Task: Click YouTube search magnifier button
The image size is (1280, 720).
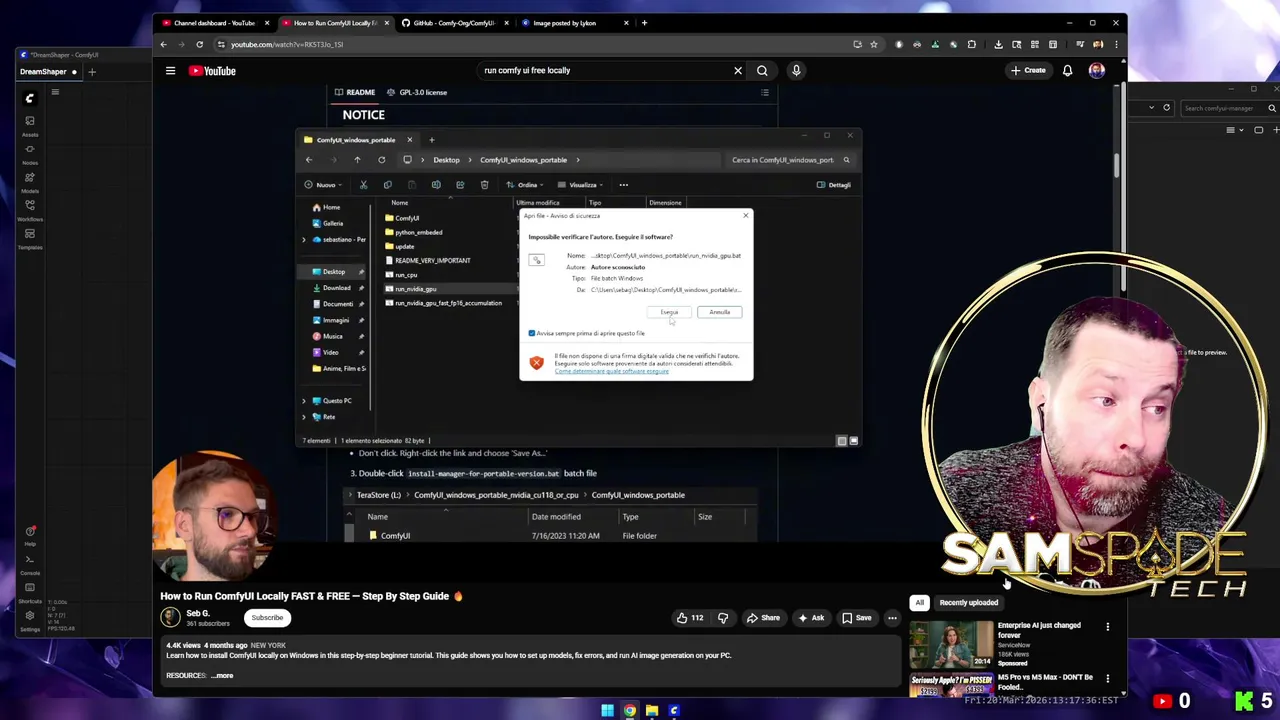Action: coord(762,71)
